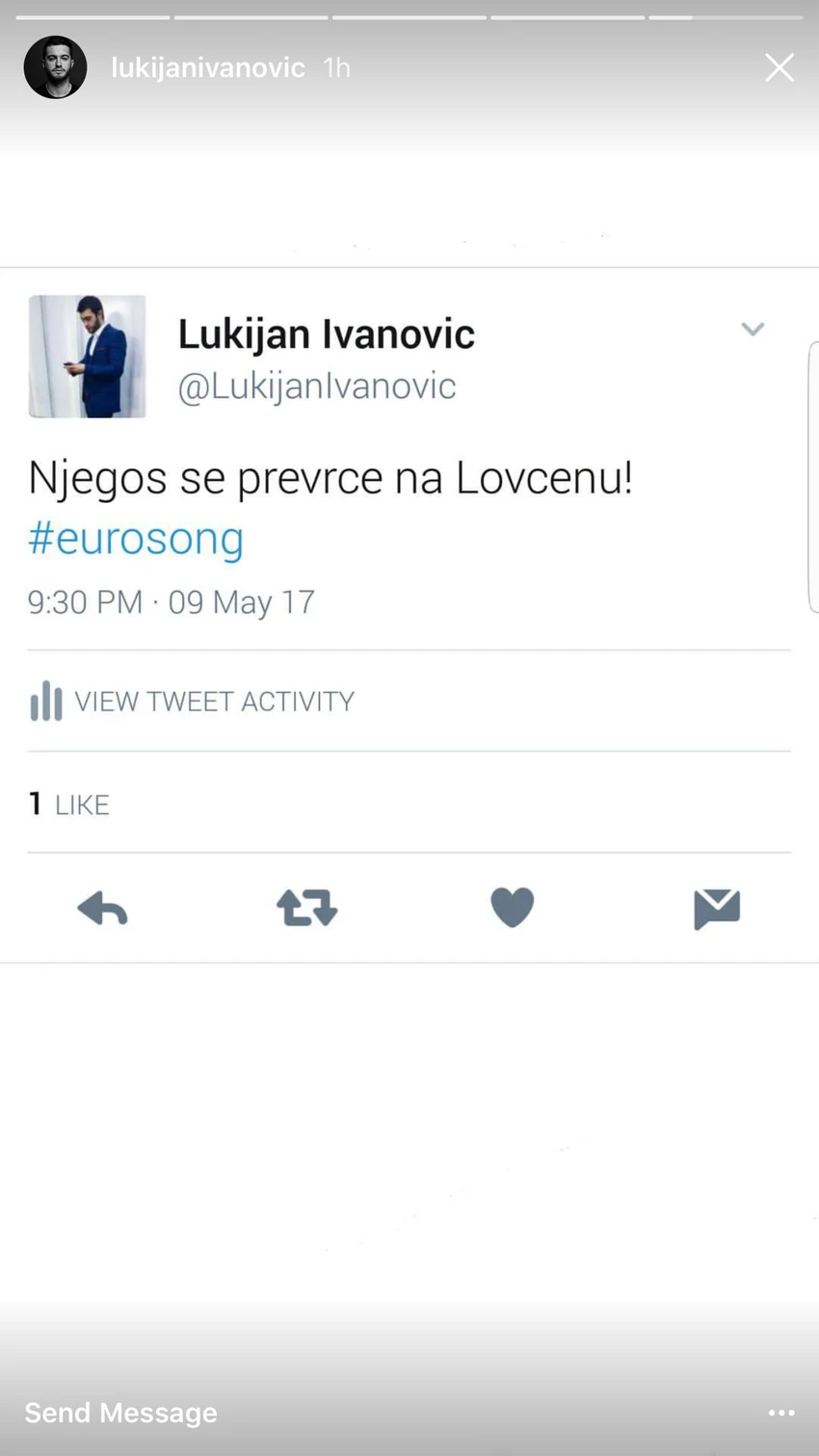The width and height of the screenshot is (819, 1456).
Task: Expand the tweet options chevron
Action: [x=753, y=330]
